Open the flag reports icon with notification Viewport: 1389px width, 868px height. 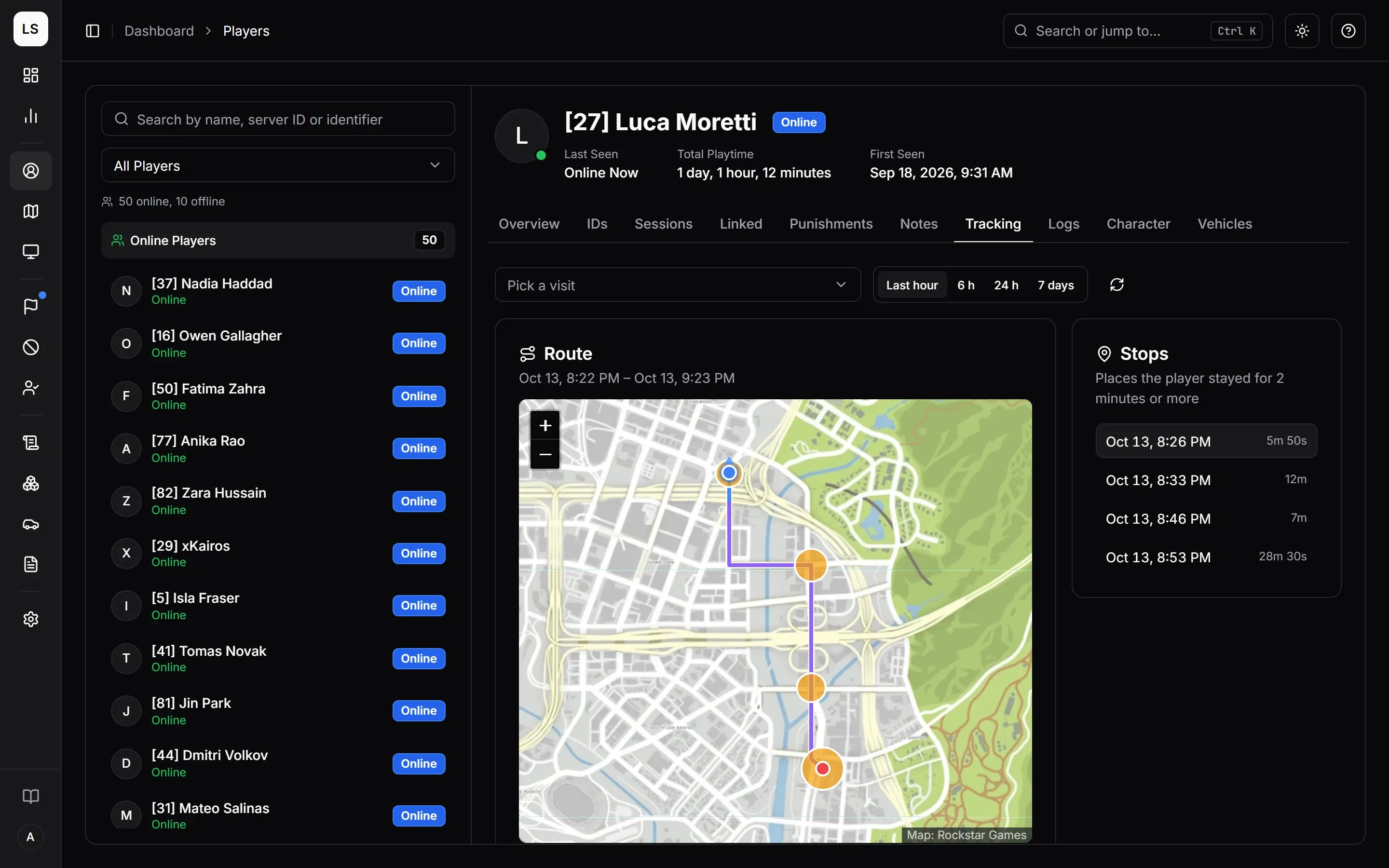click(31, 306)
